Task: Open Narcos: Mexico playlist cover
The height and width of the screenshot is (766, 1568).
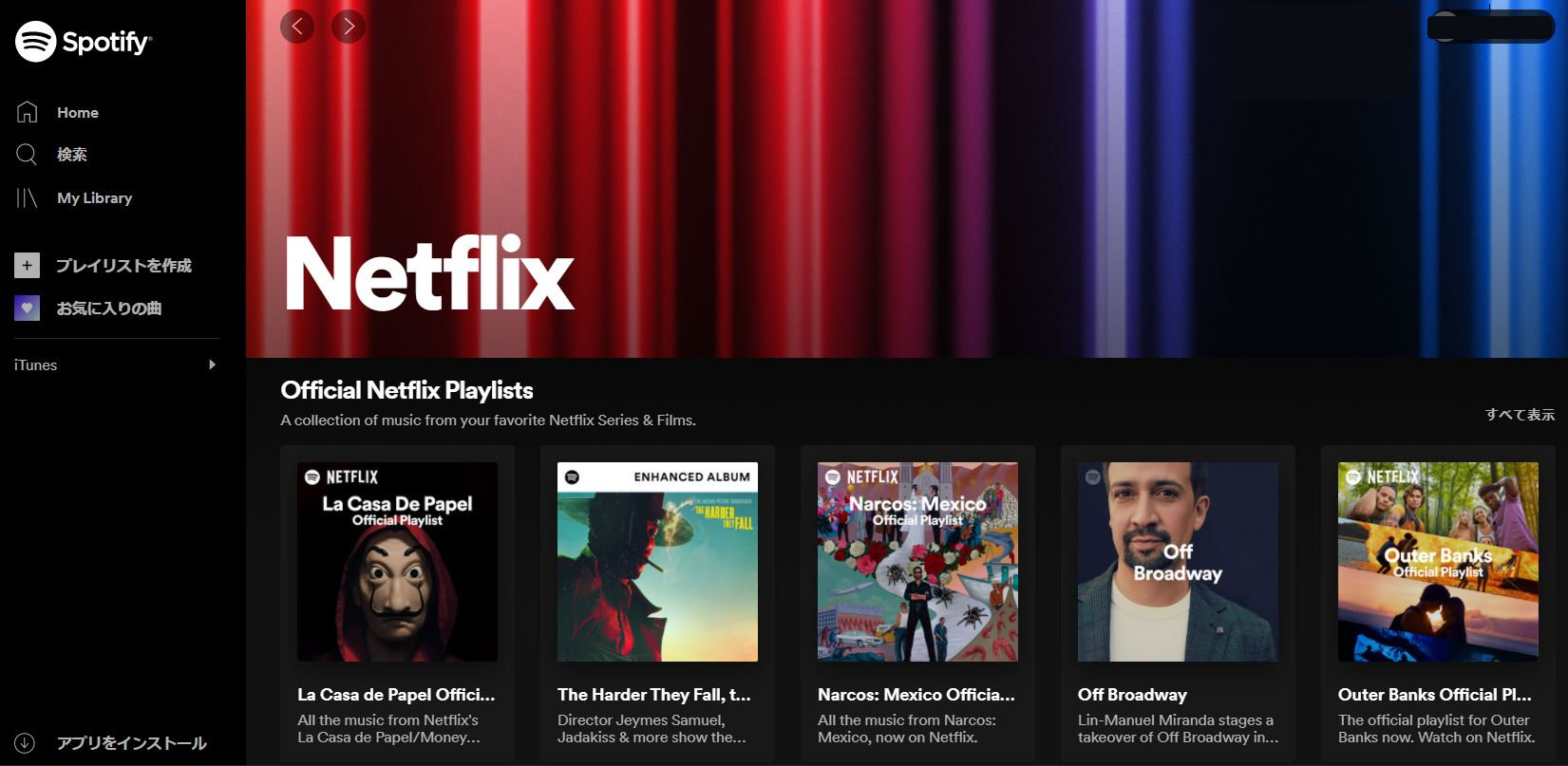Action: (x=917, y=562)
